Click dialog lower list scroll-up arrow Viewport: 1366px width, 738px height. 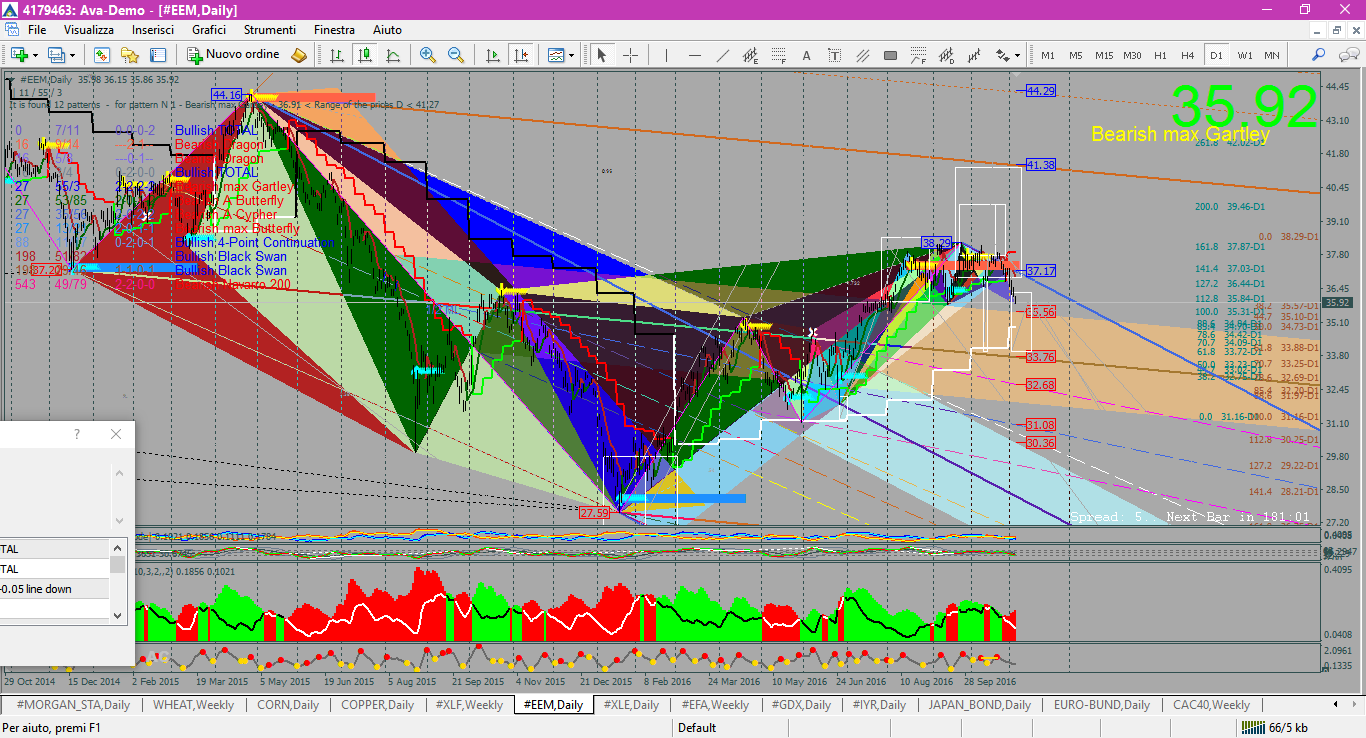click(118, 547)
